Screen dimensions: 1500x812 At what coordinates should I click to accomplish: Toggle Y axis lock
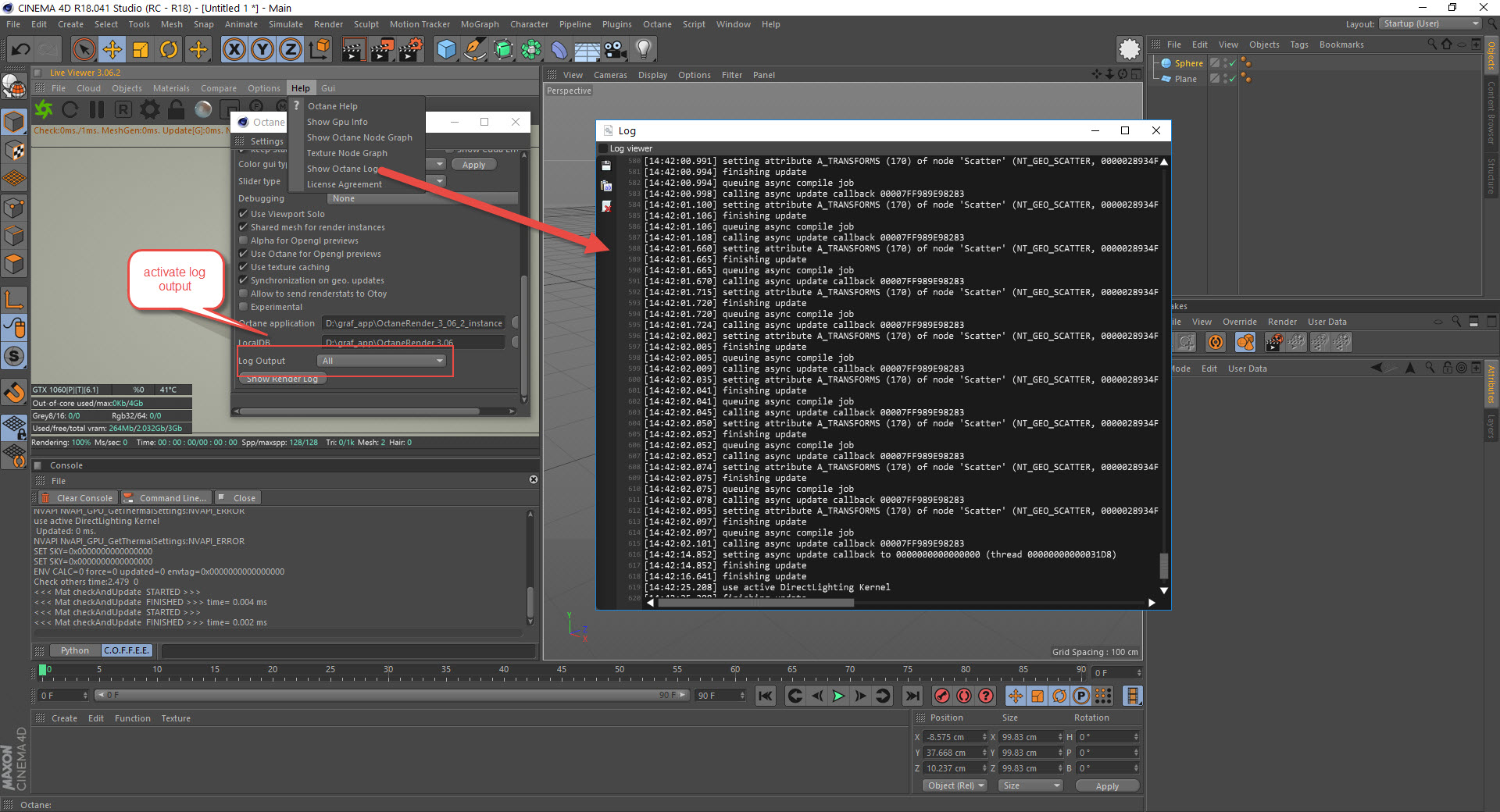(262, 49)
